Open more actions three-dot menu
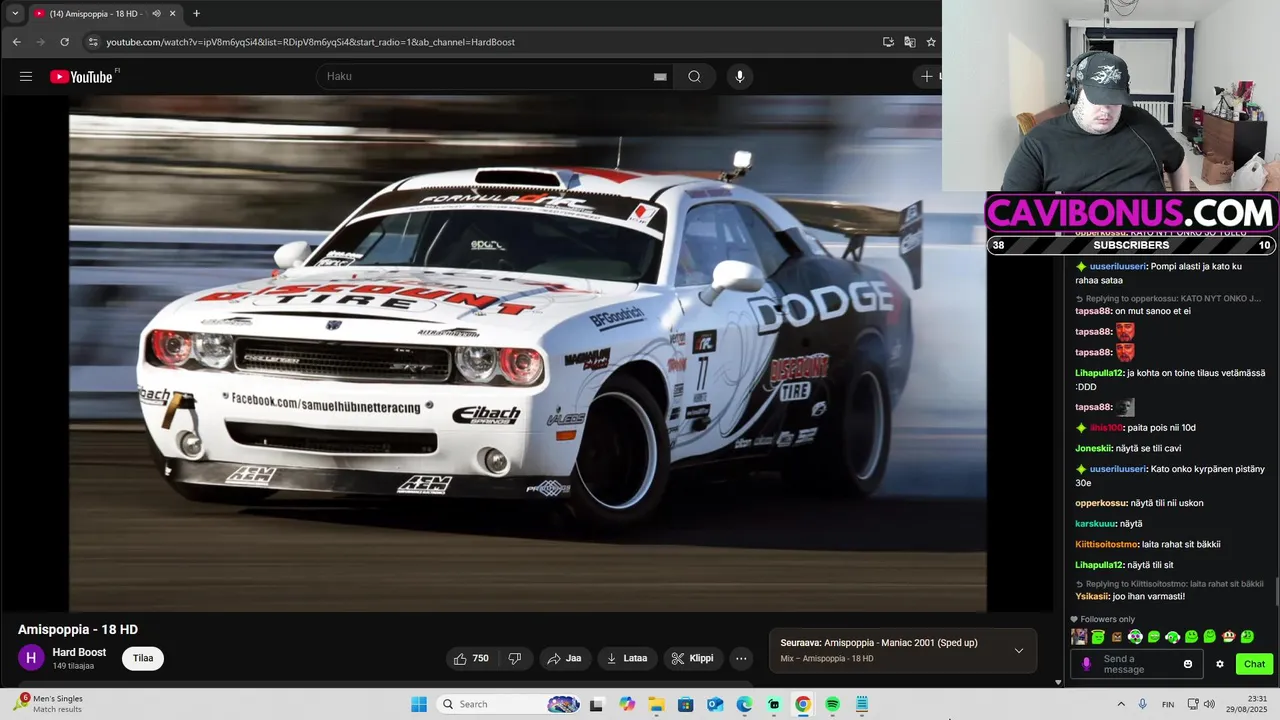The height and width of the screenshot is (720, 1280). 741,658
